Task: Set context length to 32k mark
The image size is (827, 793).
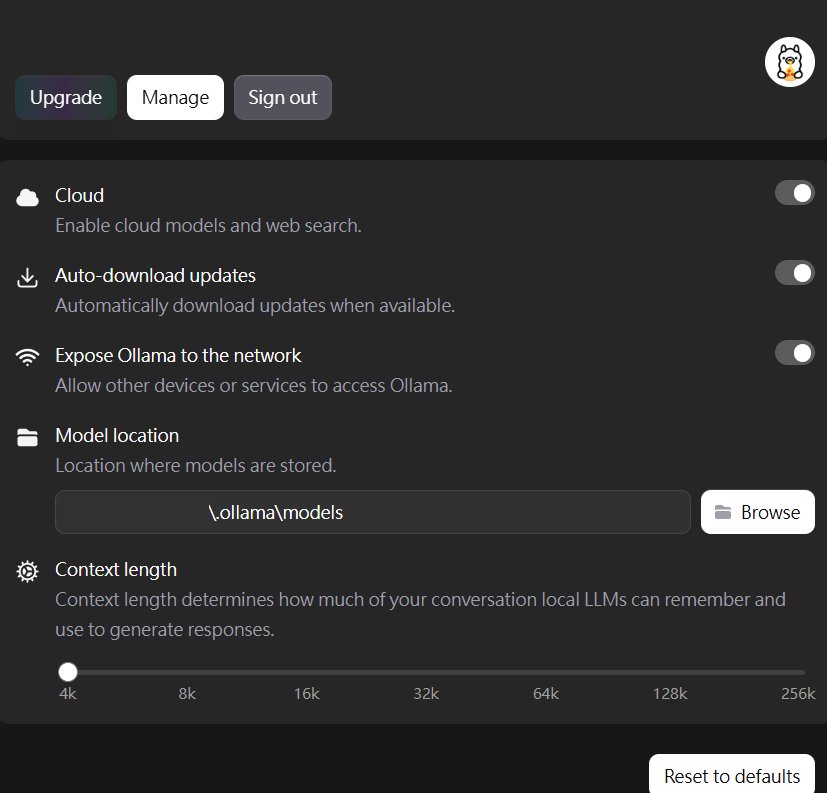Action: point(428,672)
